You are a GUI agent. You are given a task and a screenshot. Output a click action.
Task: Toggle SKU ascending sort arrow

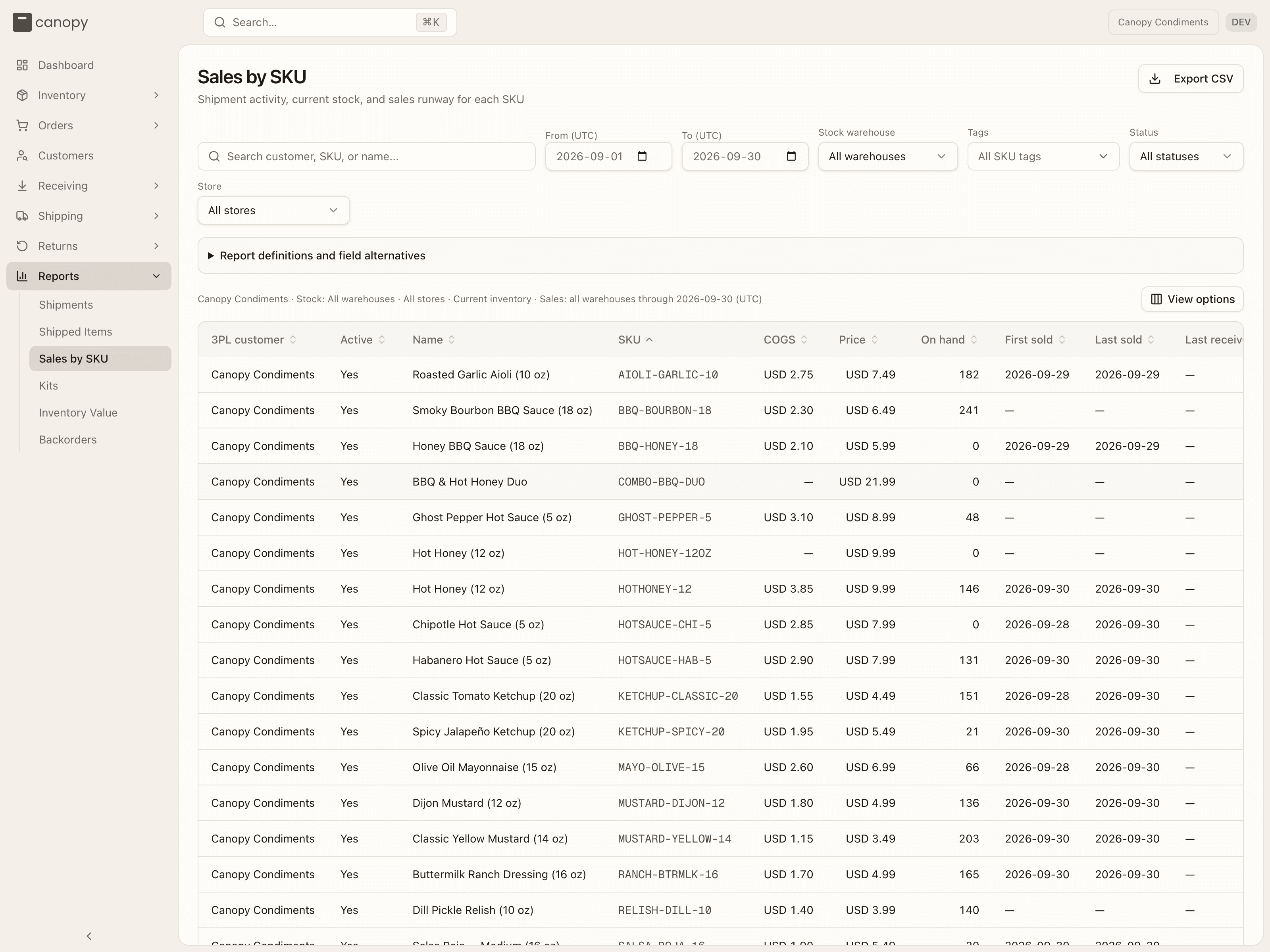(x=649, y=340)
